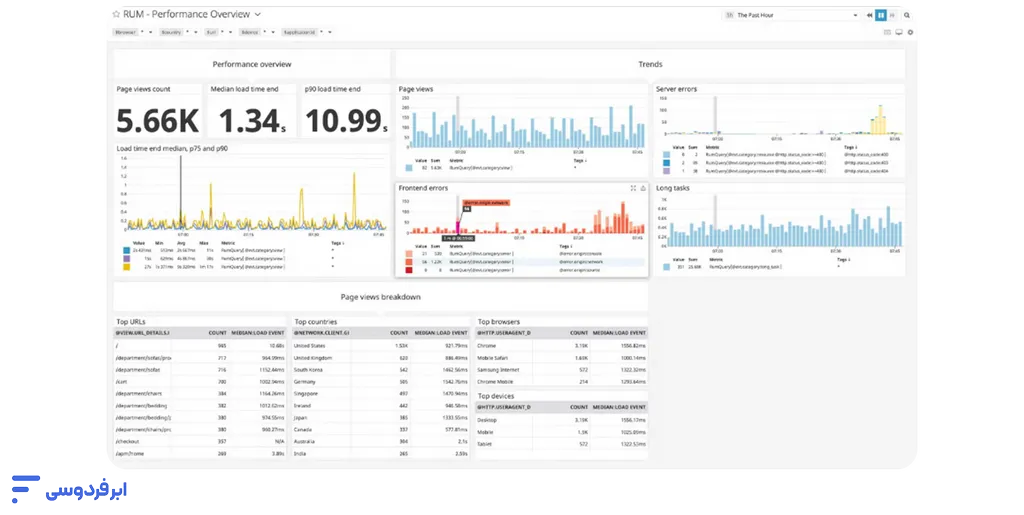This screenshot has width=1024, height=515.
Task: Open the keyboard shortcuts icon
Action: coord(887,32)
